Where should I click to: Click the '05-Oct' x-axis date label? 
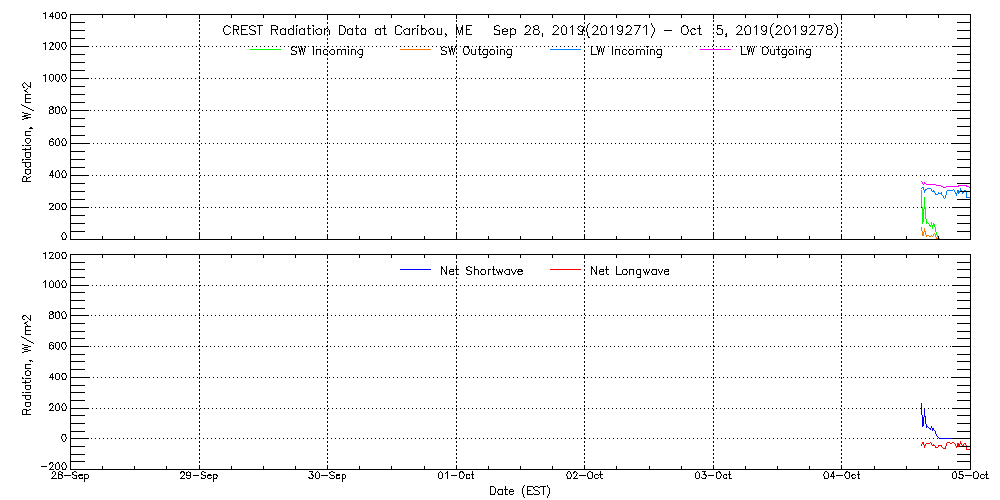click(x=969, y=478)
